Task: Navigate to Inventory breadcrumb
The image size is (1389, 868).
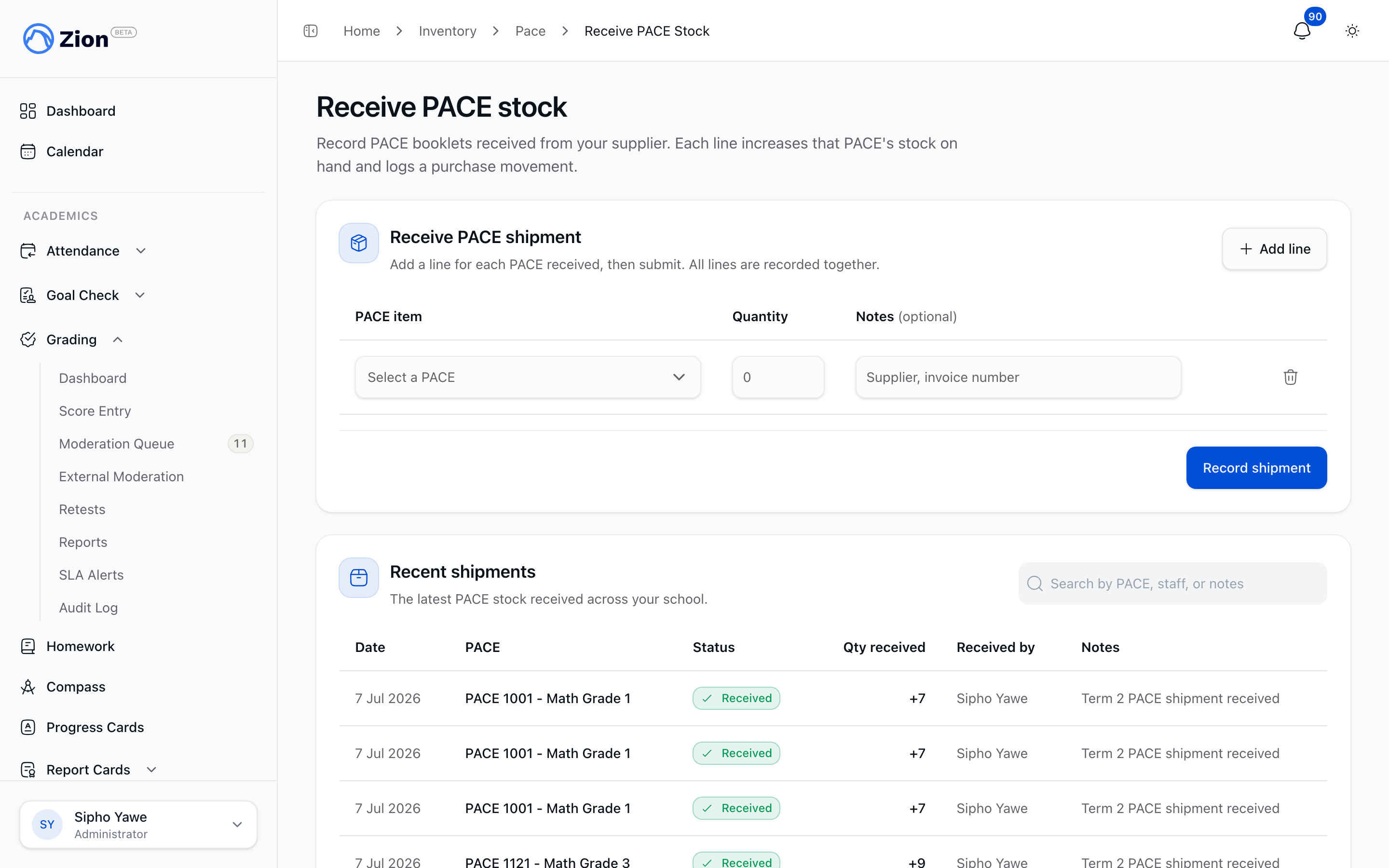Action: tap(448, 31)
